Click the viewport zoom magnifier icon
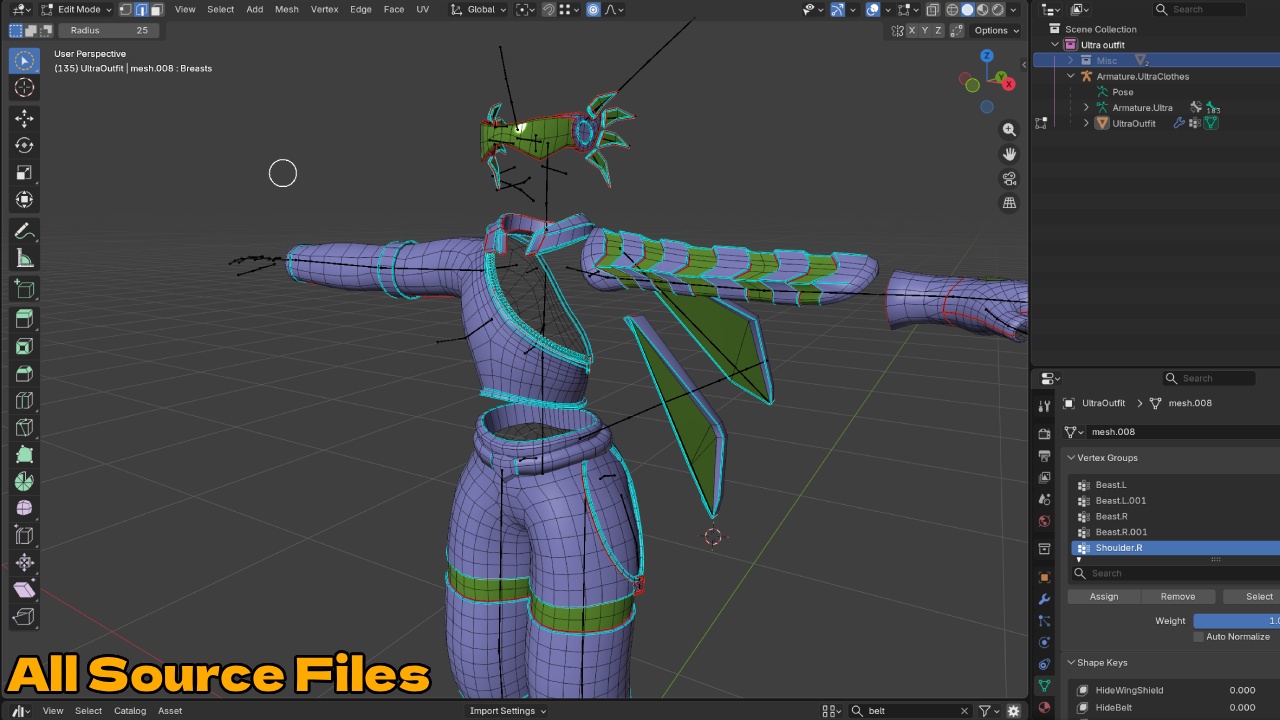The height and width of the screenshot is (720, 1280). (1009, 129)
